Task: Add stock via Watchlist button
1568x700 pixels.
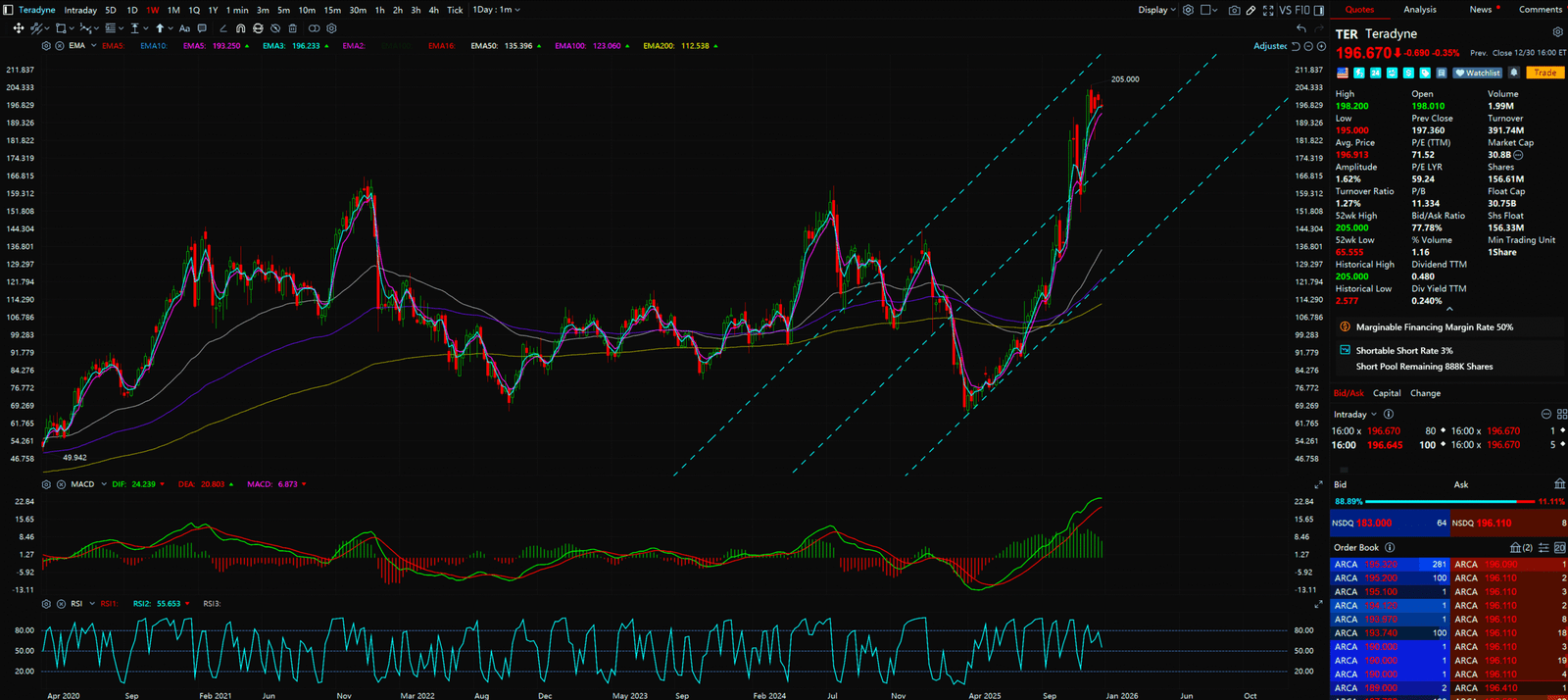Action: pyautogui.click(x=1478, y=73)
